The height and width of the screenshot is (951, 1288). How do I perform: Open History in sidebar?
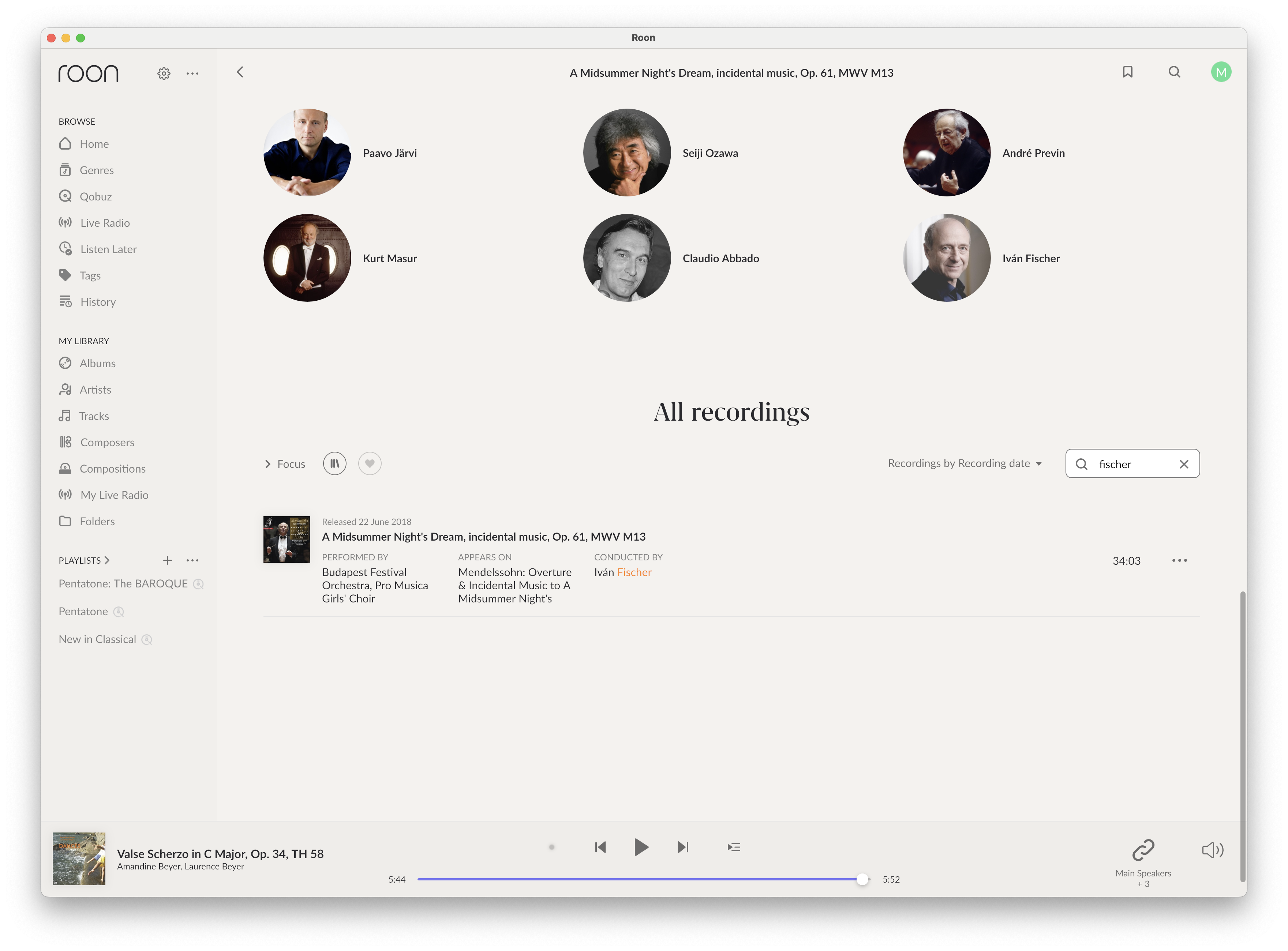(x=87, y=302)
